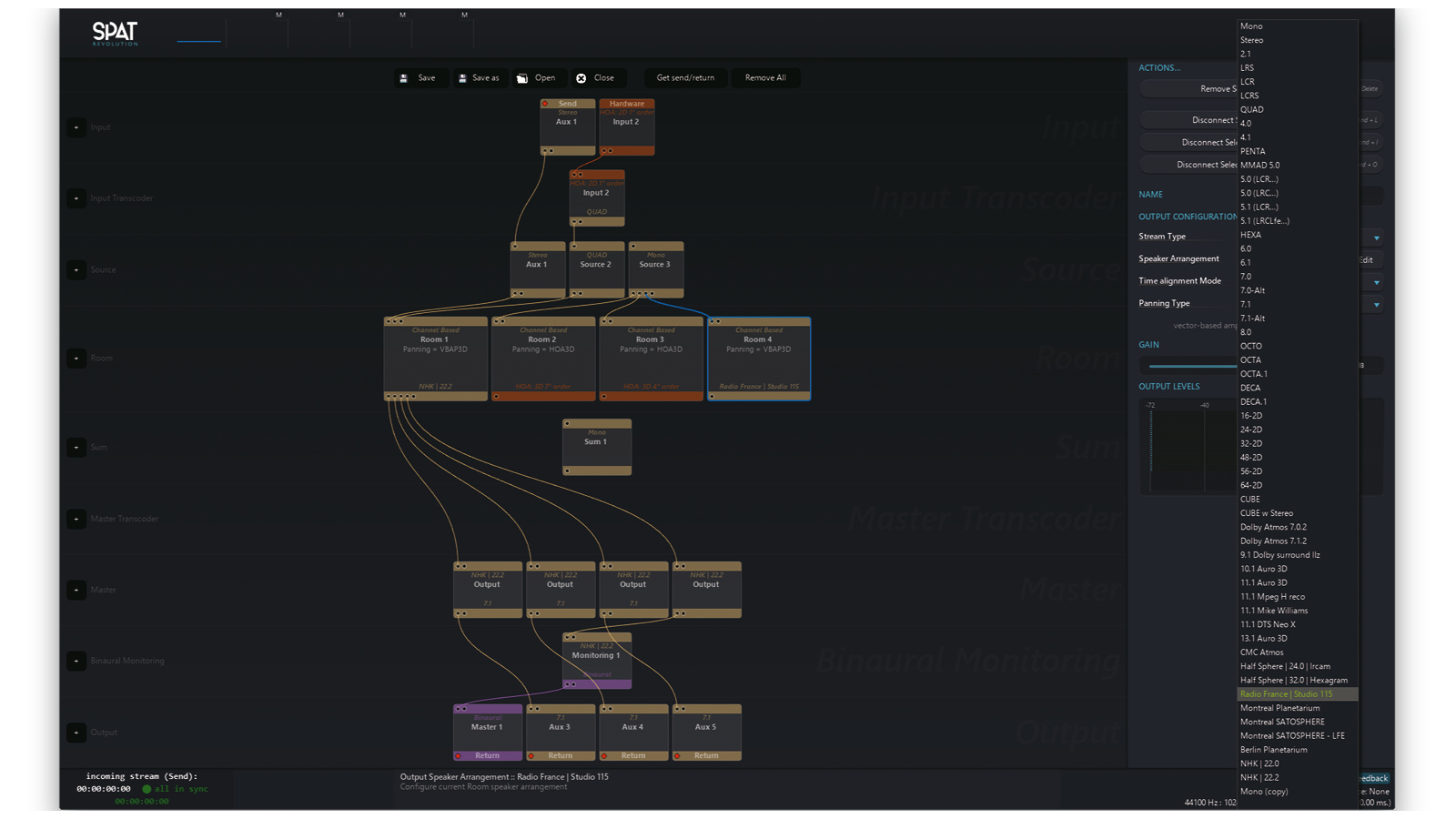Add a module with Input row plus icon
The height and width of the screenshot is (819, 1456).
pos(76,127)
